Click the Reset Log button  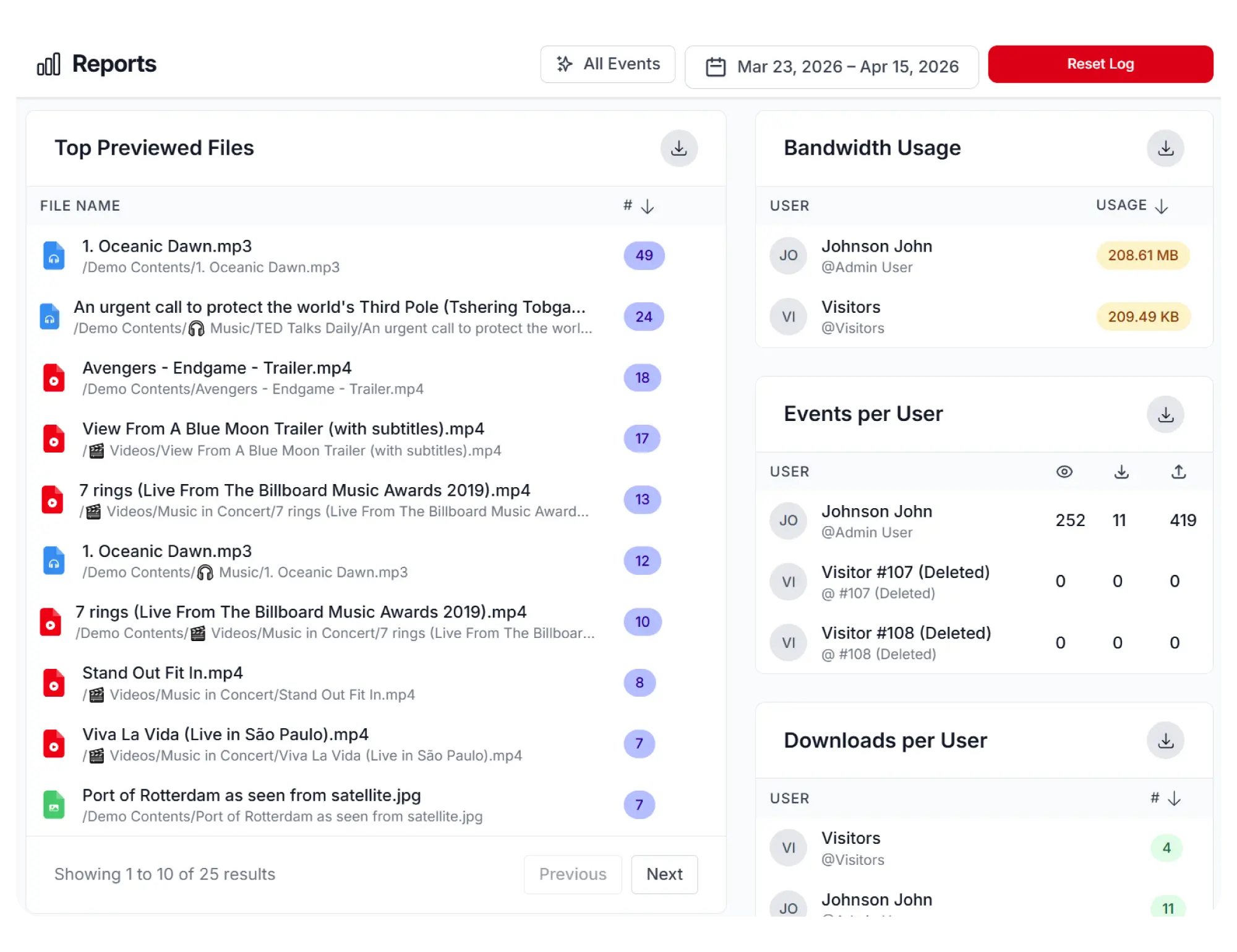[x=1100, y=64]
